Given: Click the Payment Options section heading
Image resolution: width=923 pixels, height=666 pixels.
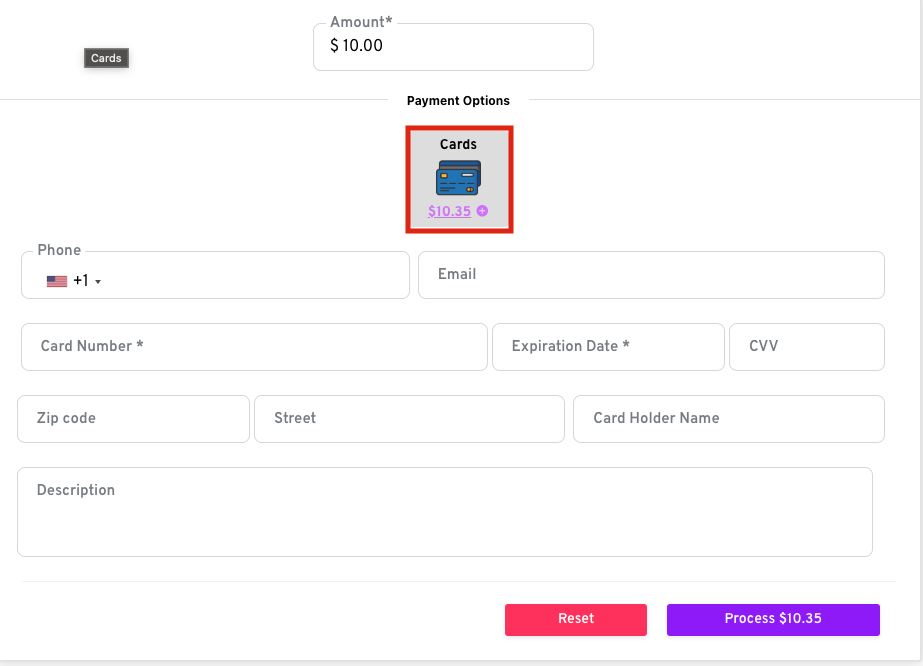Looking at the screenshot, I should (458, 101).
